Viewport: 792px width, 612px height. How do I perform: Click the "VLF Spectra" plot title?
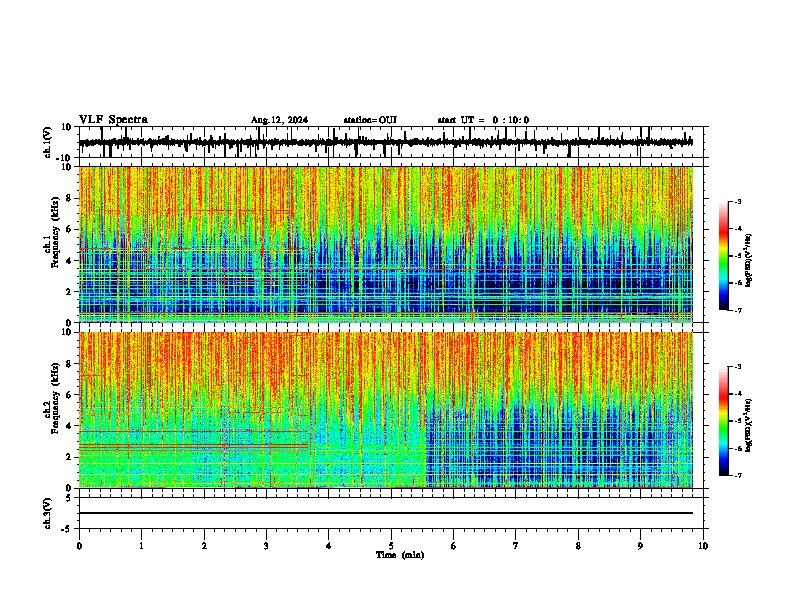coord(113,120)
